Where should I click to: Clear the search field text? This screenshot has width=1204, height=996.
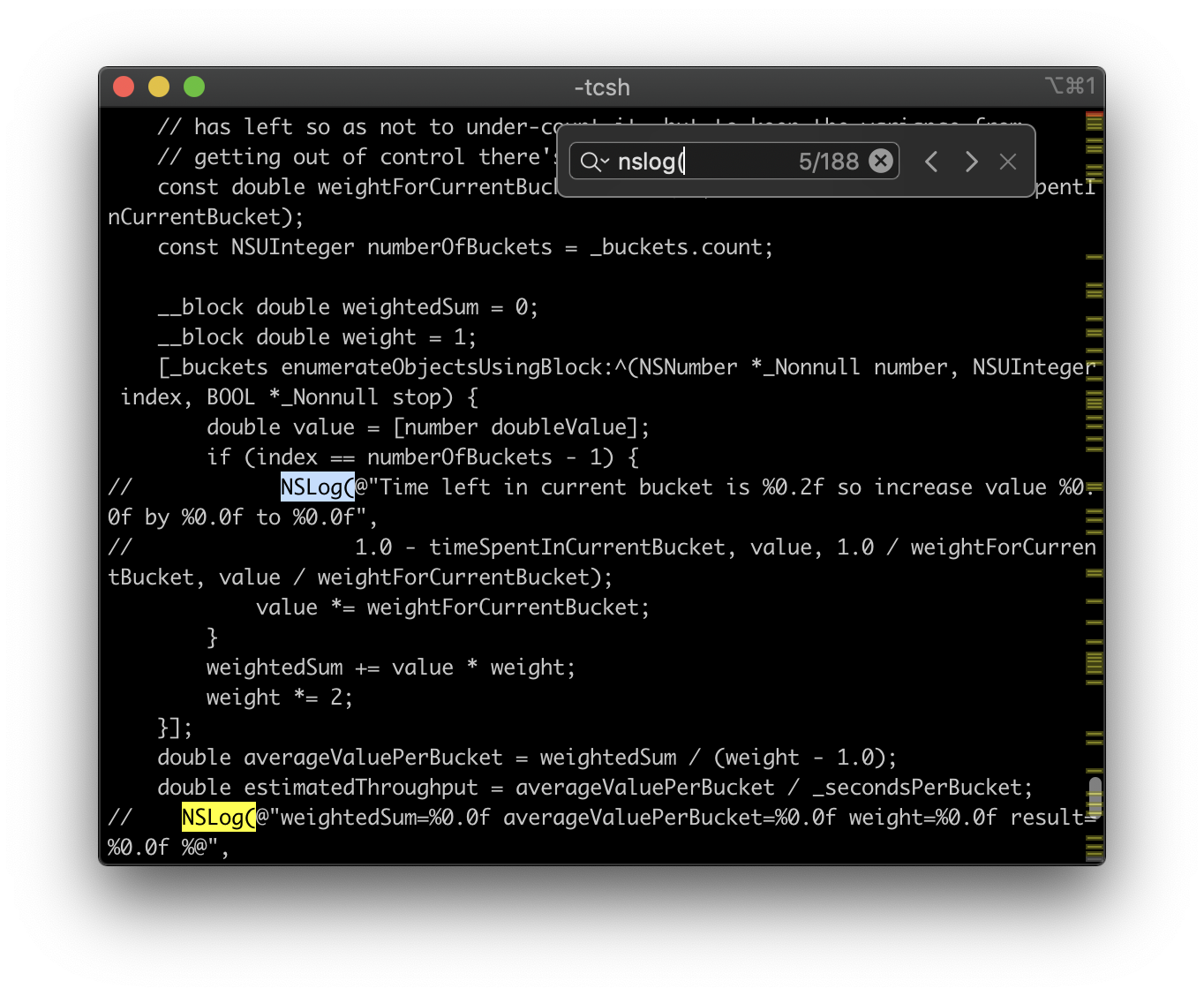pyautogui.click(x=880, y=161)
